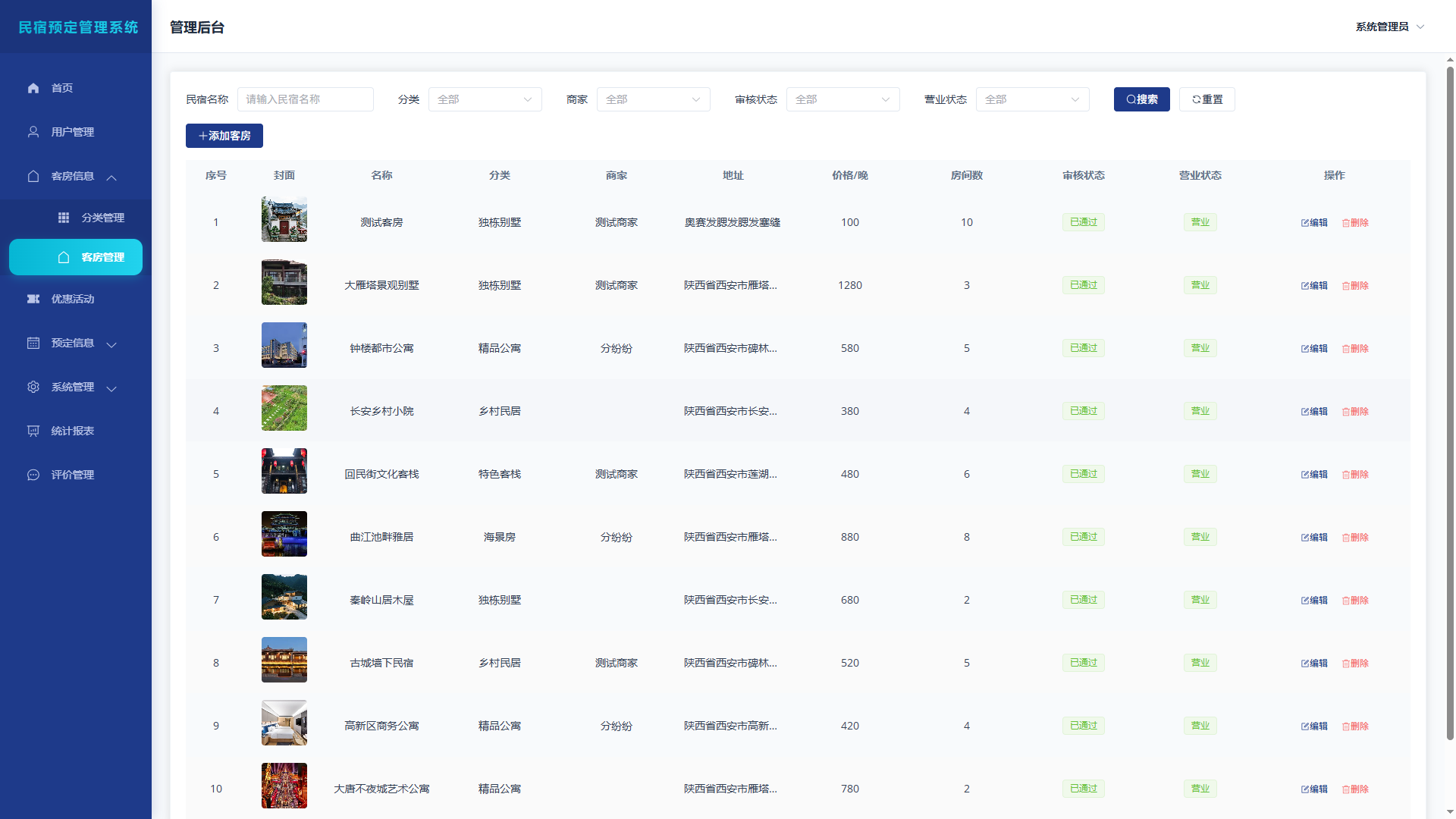Open the 分类 filter dropdown
This screenshot has height=819, width=1456.
485,99
